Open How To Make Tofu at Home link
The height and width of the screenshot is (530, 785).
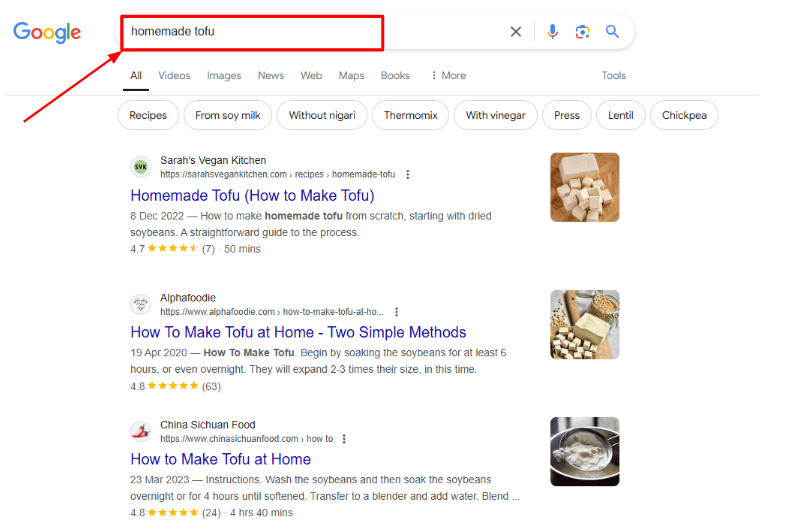pos(298,332)
